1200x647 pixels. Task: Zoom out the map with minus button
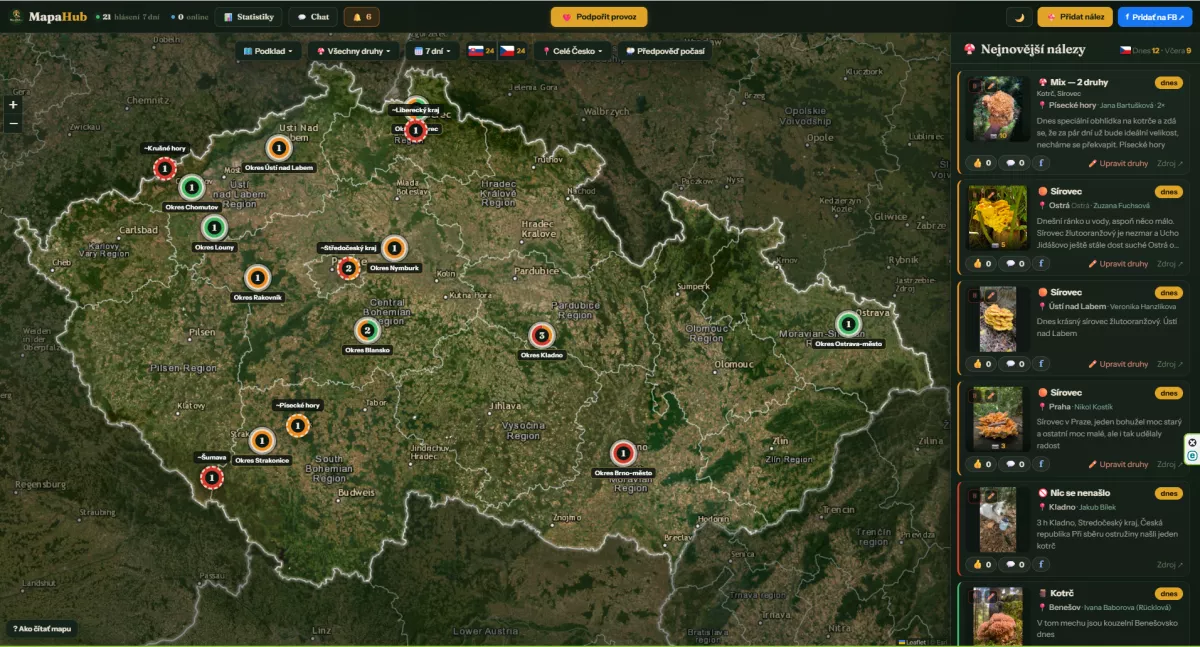coord(13,124)
